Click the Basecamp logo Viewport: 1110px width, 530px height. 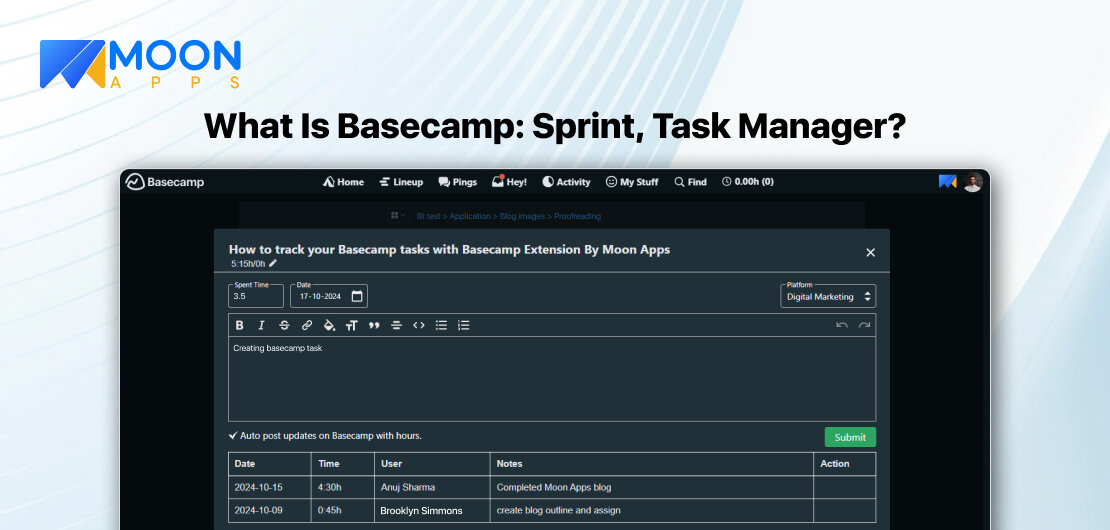(165, 182)
